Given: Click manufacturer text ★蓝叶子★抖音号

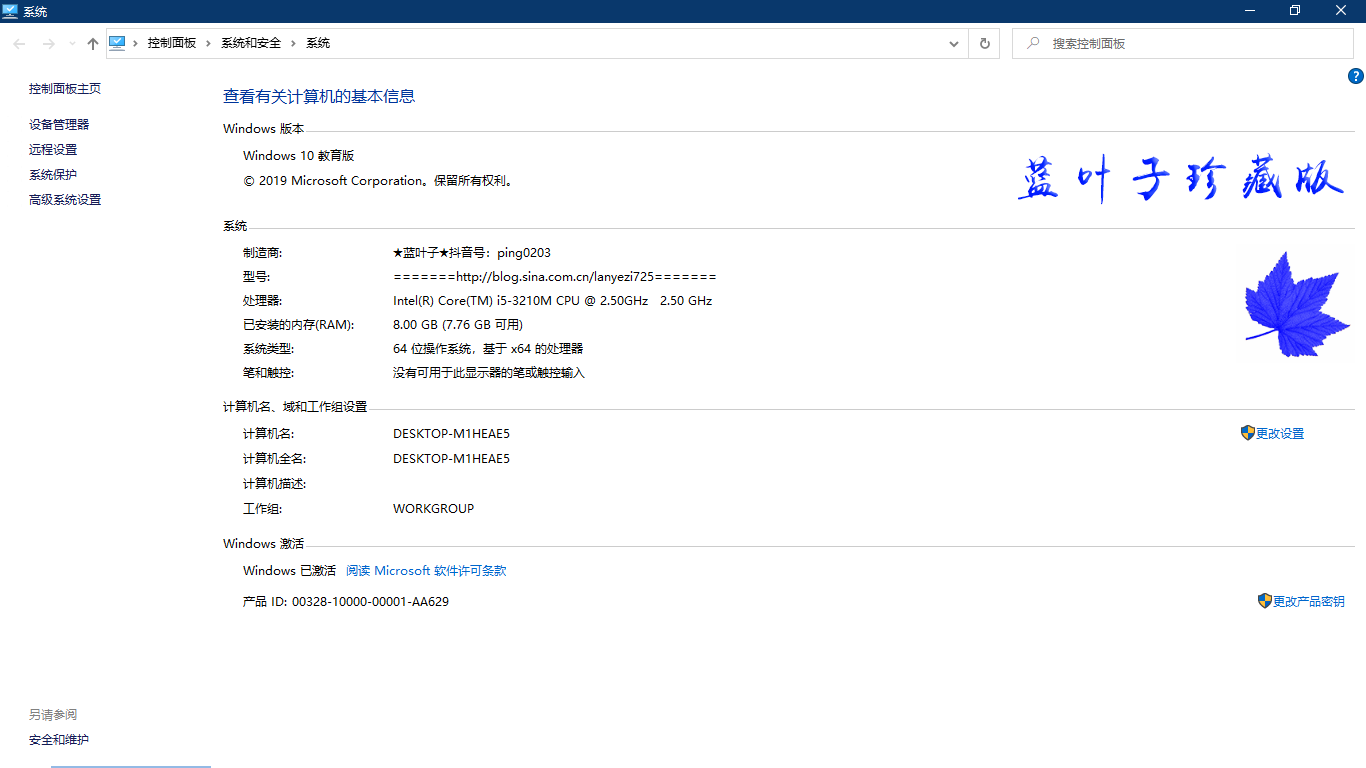Looking at the screenshot, I should (x=472, y=253).
